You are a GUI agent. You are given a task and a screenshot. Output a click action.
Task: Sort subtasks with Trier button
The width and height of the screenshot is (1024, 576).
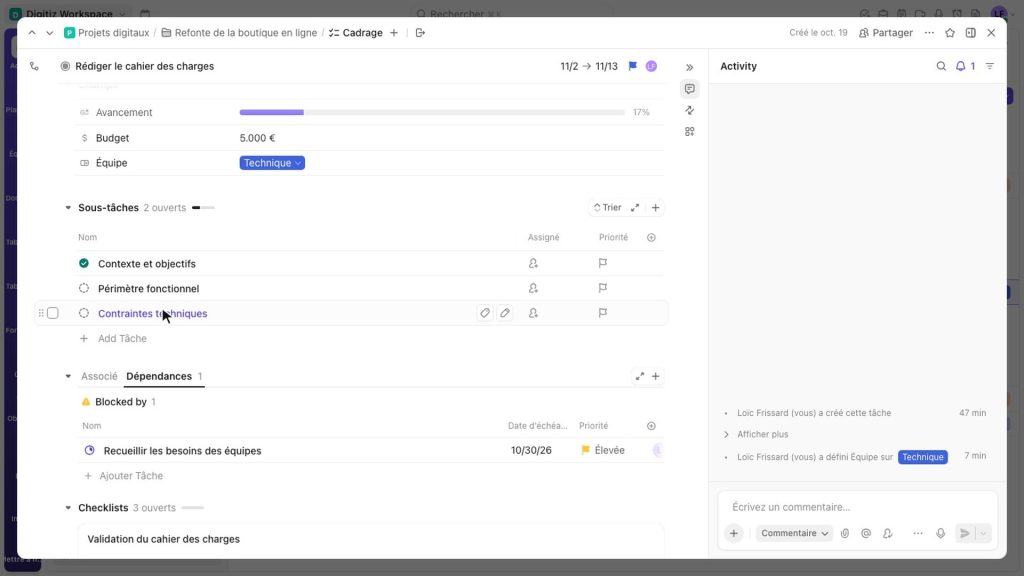point(607,208)
